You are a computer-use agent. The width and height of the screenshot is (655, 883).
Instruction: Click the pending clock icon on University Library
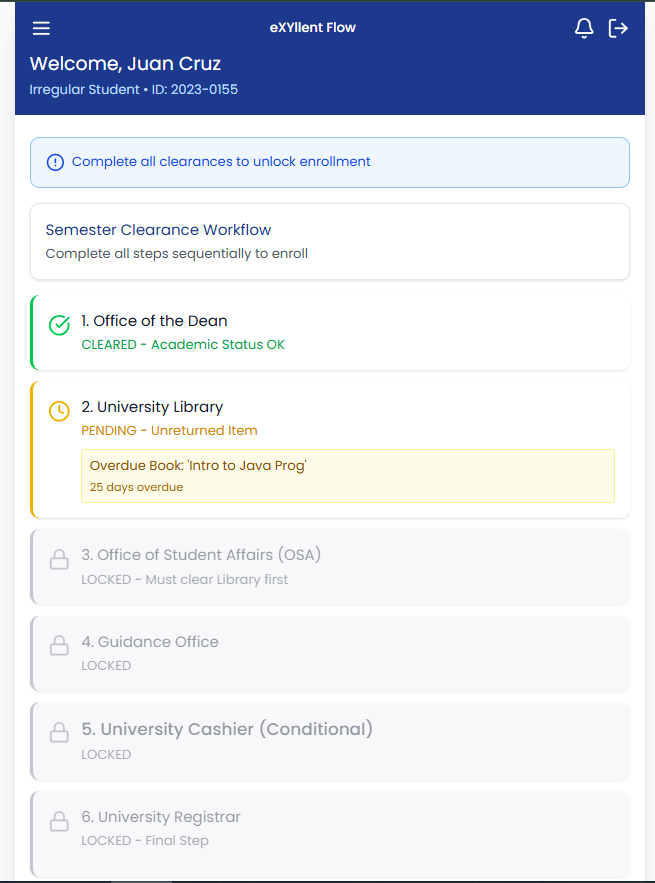(x=58, y=411)
